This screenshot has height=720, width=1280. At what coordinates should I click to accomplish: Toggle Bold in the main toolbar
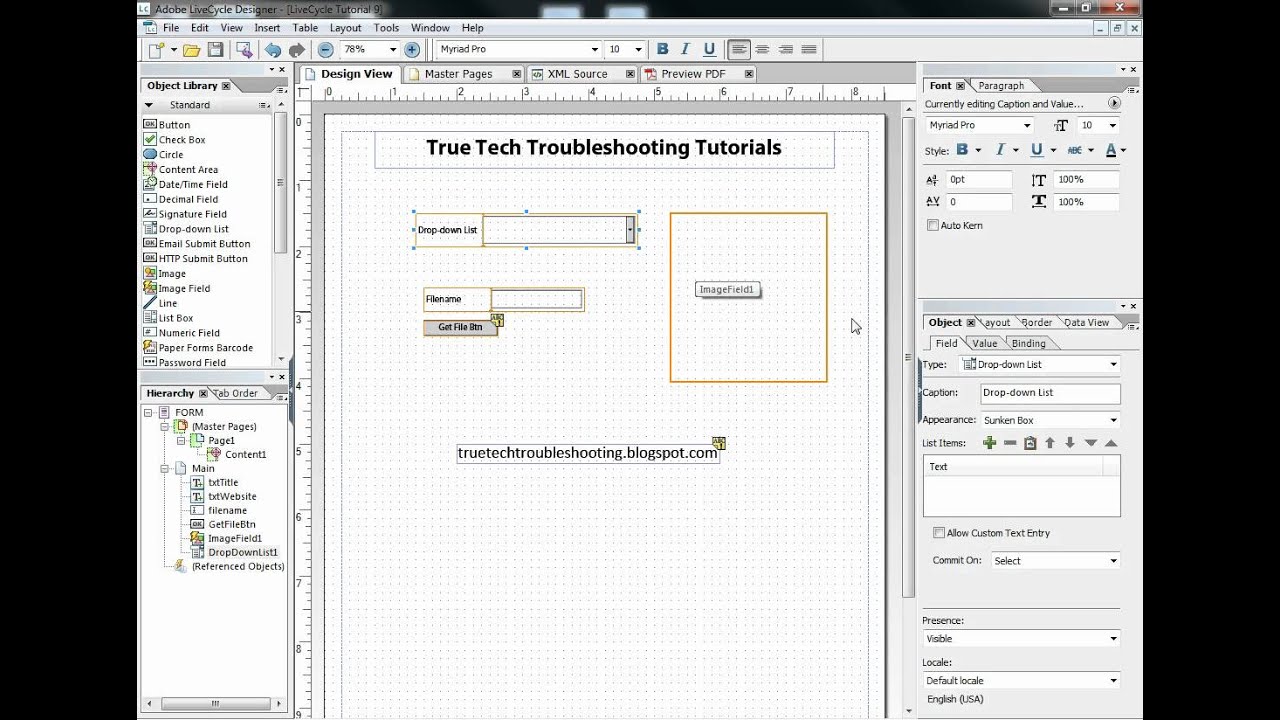[662, 49]
